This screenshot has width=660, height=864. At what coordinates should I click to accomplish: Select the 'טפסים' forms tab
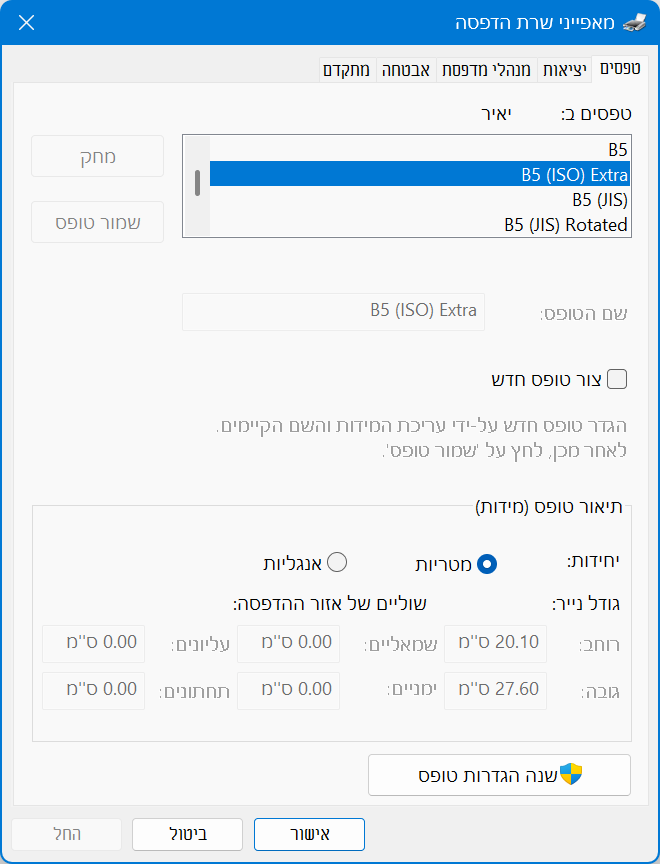tap(620, 69)
